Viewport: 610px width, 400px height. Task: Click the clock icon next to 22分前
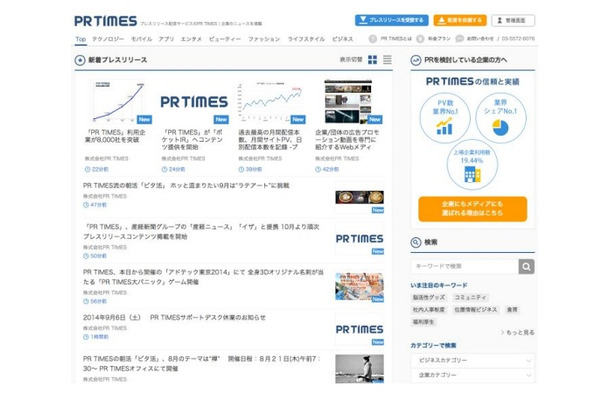[x=88, y=169]
